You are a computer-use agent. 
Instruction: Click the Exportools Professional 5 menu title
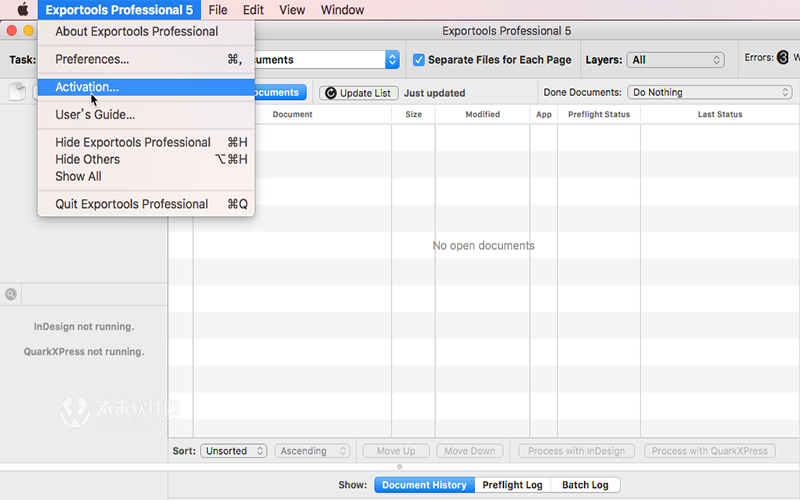click(119, 10)
